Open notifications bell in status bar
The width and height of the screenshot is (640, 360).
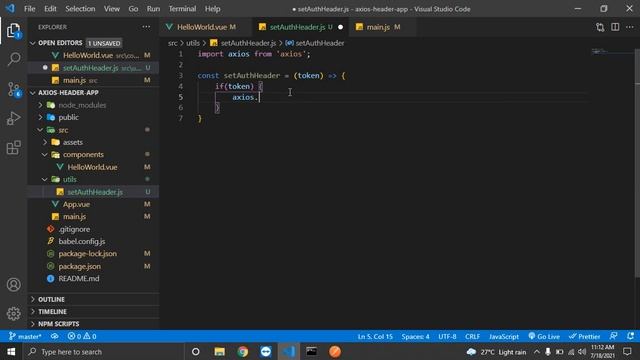pyautogui.click(x=630, y=336)
